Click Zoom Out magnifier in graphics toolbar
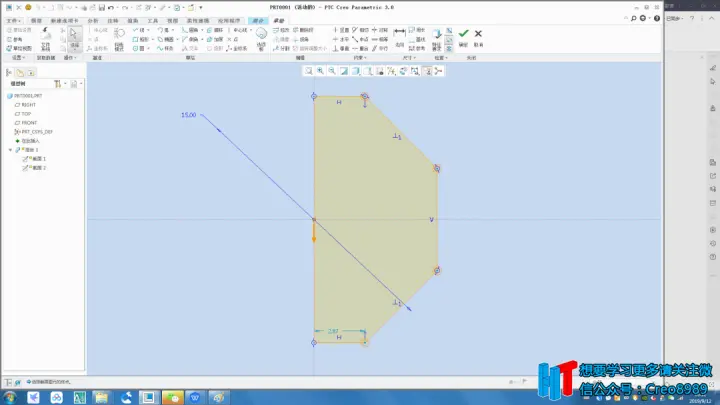 click(332, 71)
